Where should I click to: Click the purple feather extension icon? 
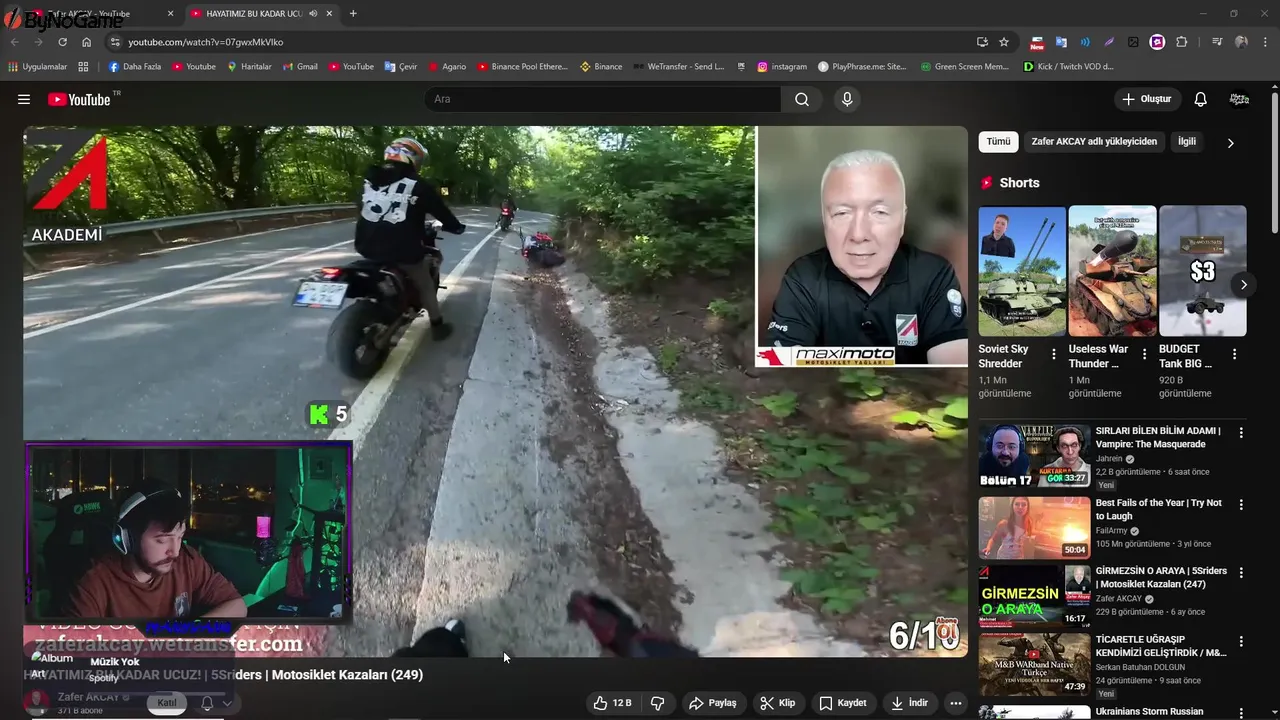click(x=1109, y=42)
